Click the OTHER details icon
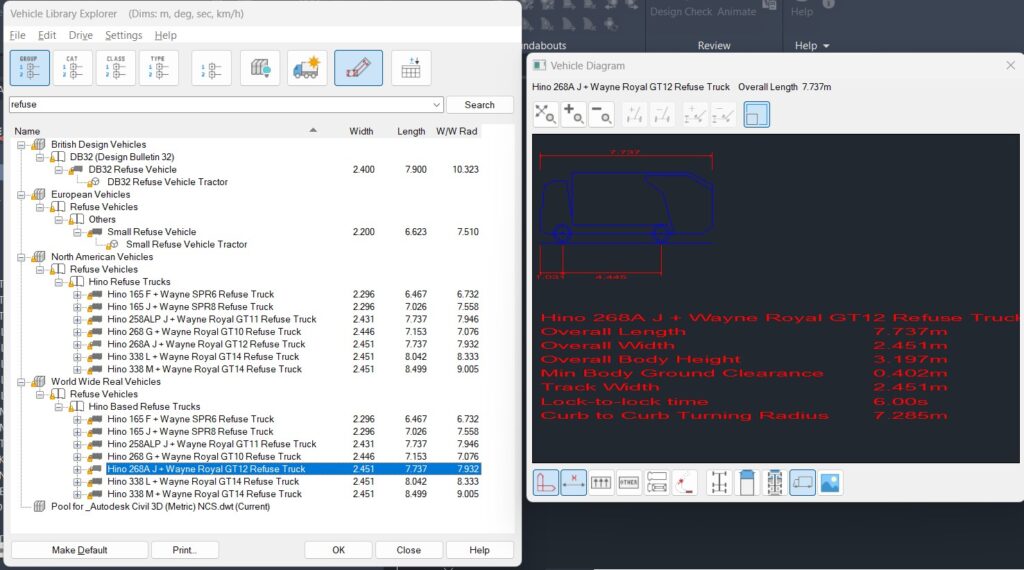 629,483
